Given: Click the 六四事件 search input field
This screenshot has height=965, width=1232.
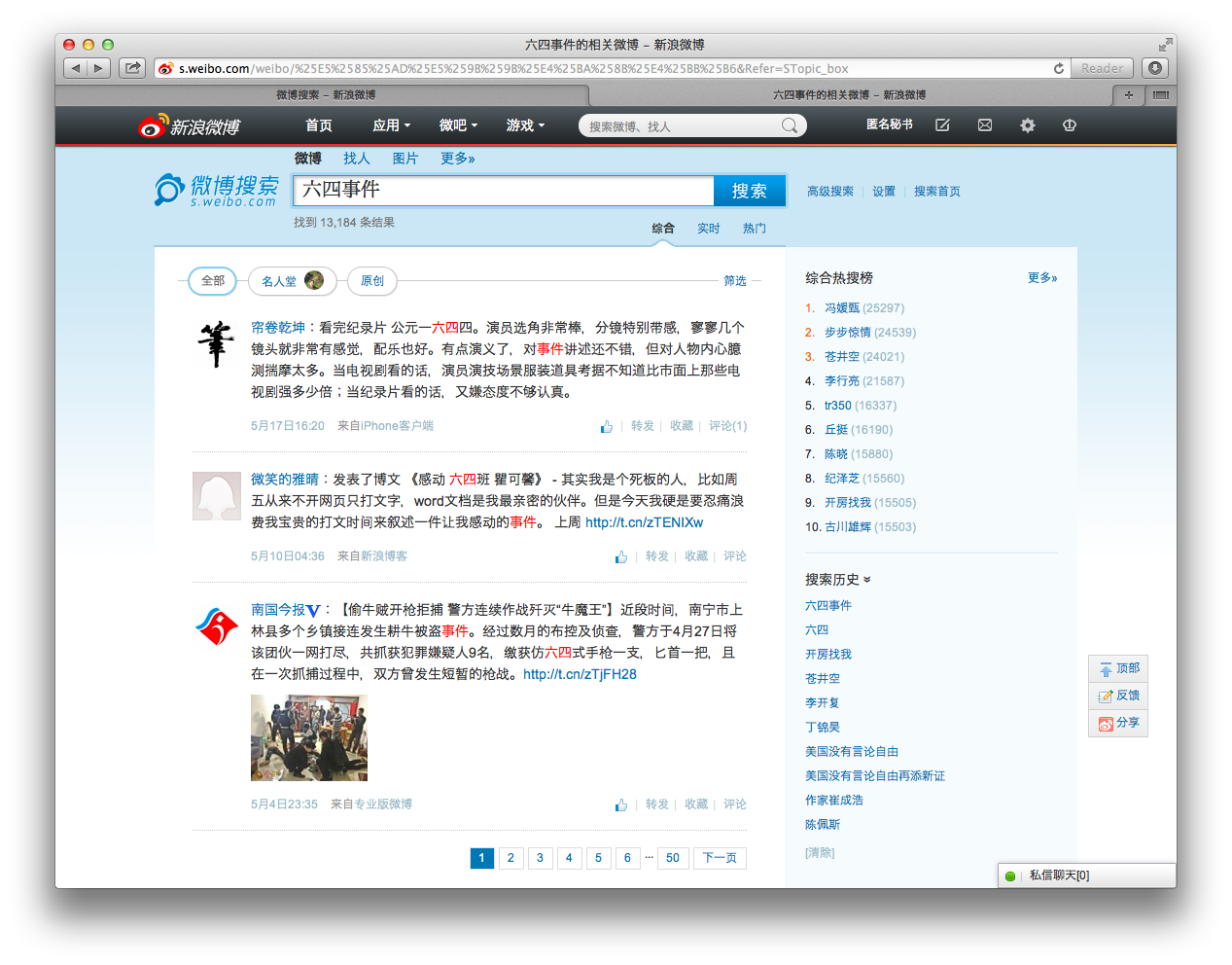Looking at the screenshot, I should [x=504, y=191].
